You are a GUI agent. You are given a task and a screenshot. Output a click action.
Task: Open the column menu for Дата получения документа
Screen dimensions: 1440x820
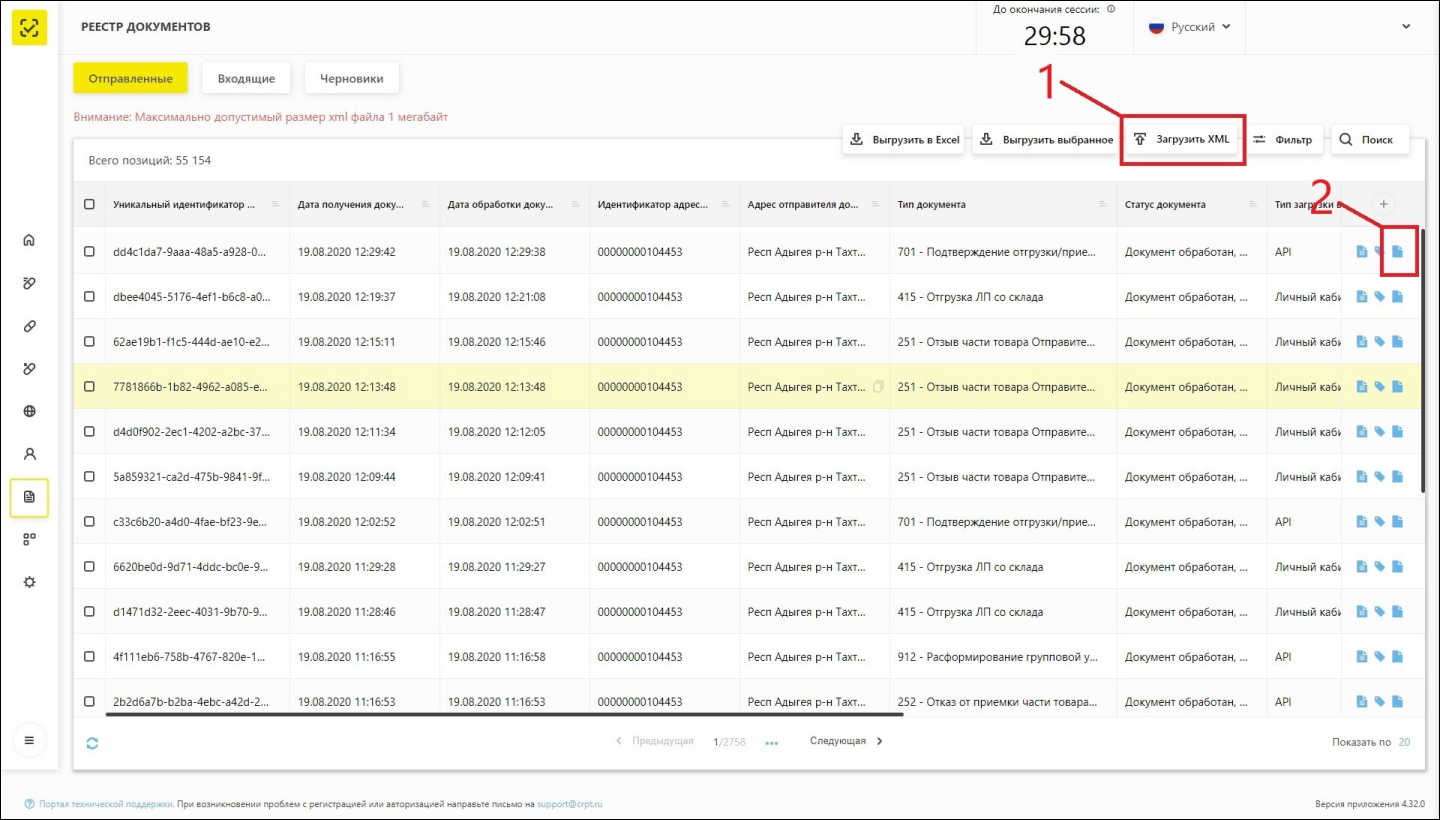(426, 204)
